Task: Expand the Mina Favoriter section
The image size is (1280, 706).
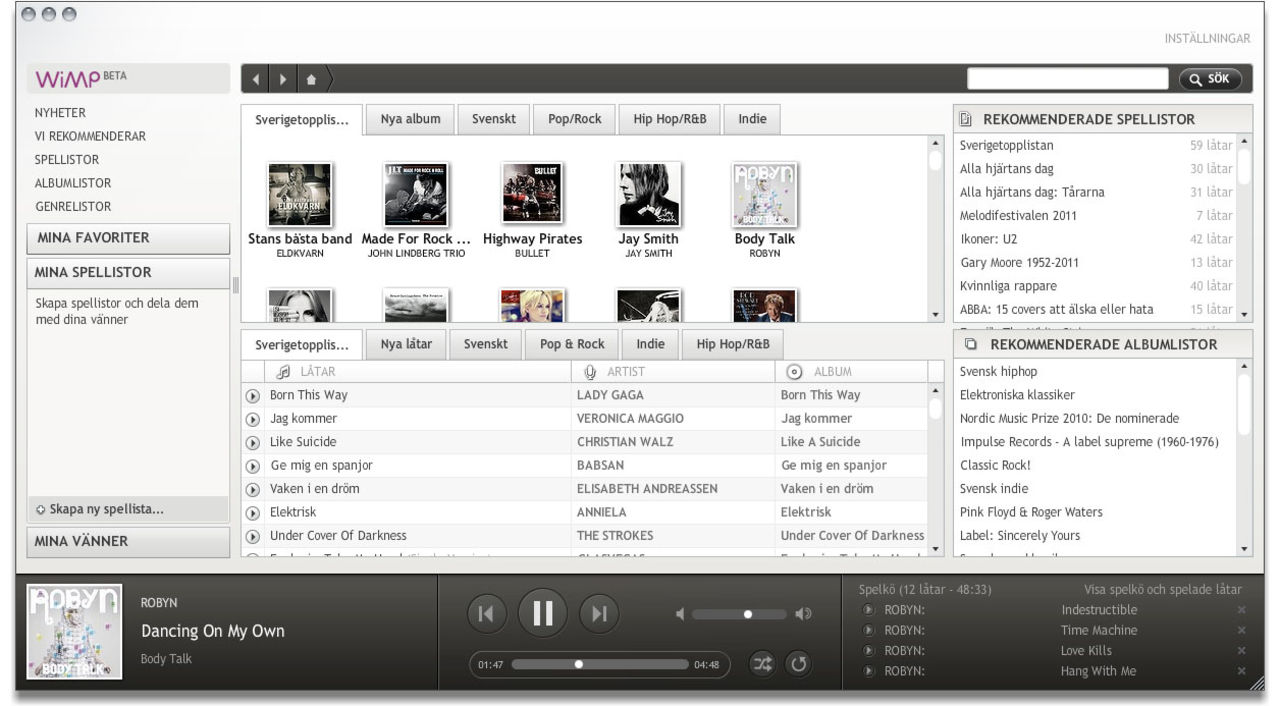Action: point(128,238)
